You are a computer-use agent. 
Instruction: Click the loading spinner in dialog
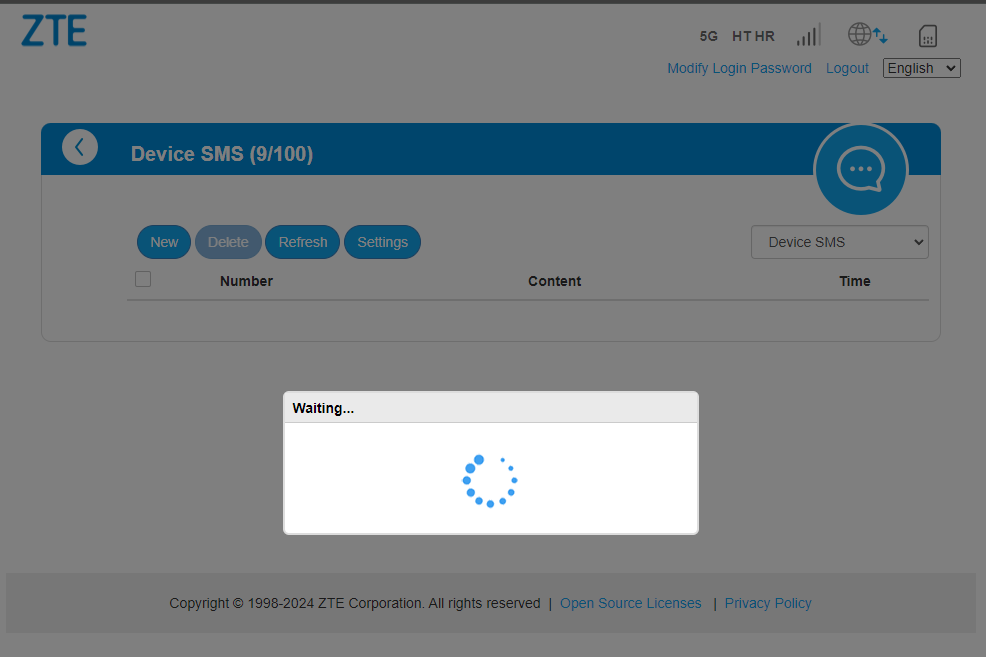click(x=490, y=481)
